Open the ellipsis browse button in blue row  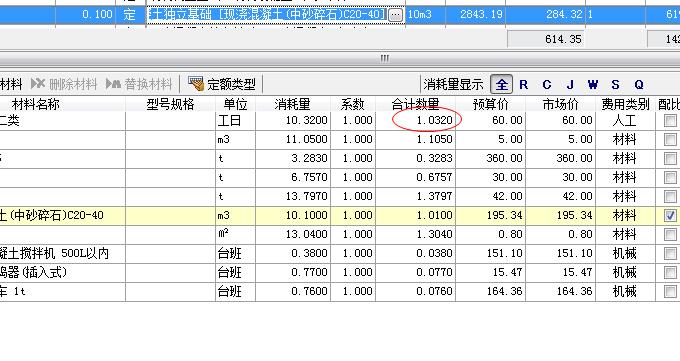(x=395, y=15)
